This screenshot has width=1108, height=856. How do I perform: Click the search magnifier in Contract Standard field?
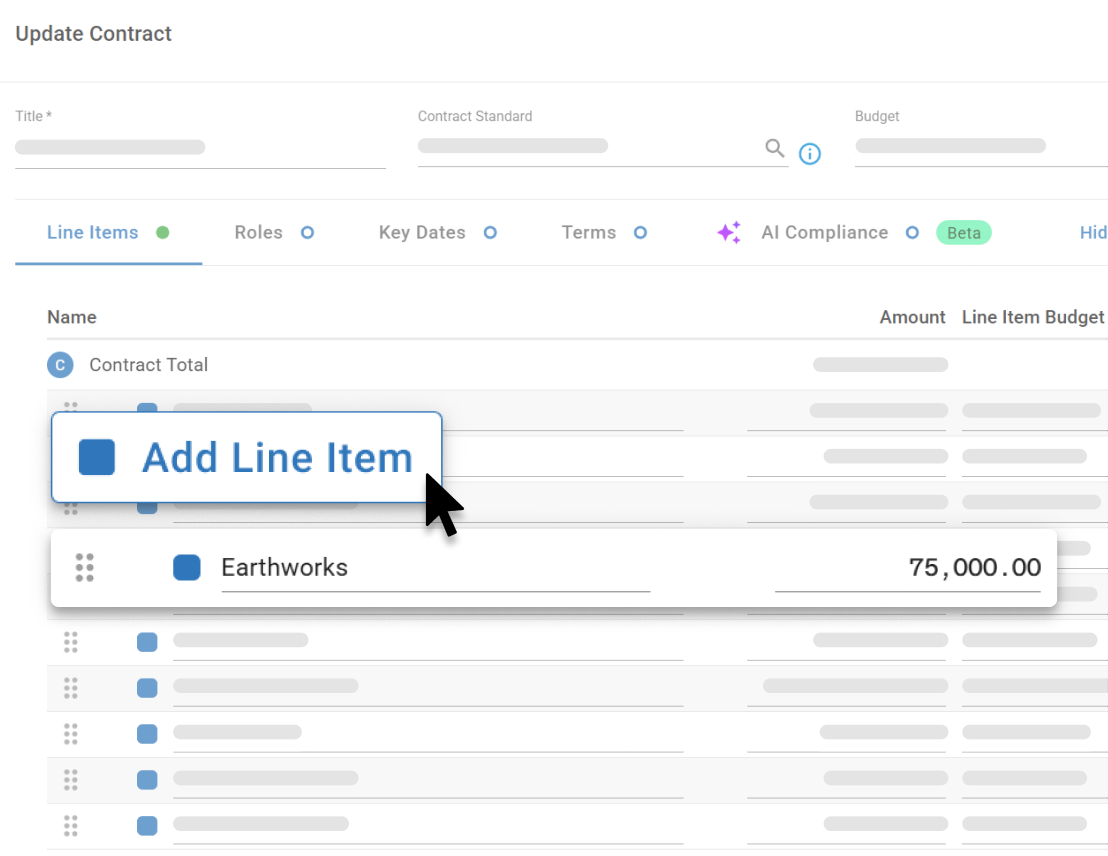(775, 147)
